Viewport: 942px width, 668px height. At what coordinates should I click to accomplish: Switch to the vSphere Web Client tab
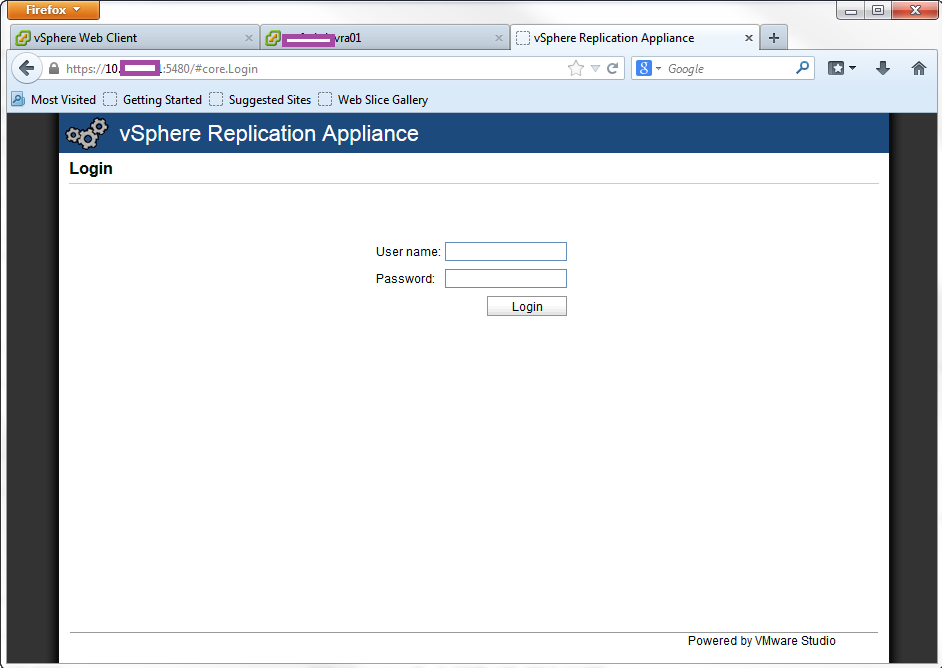(135, 38)
